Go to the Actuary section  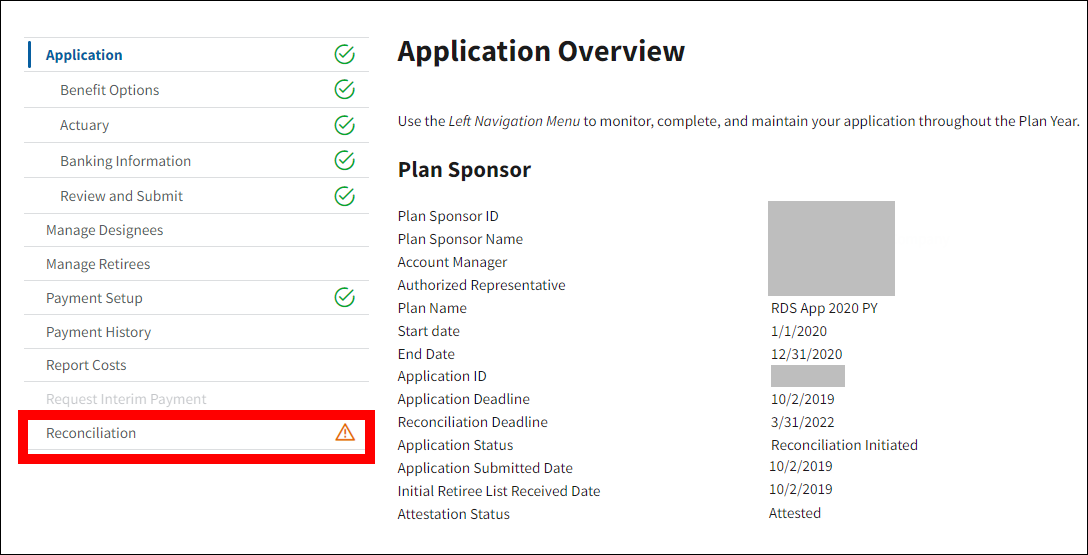85,125
